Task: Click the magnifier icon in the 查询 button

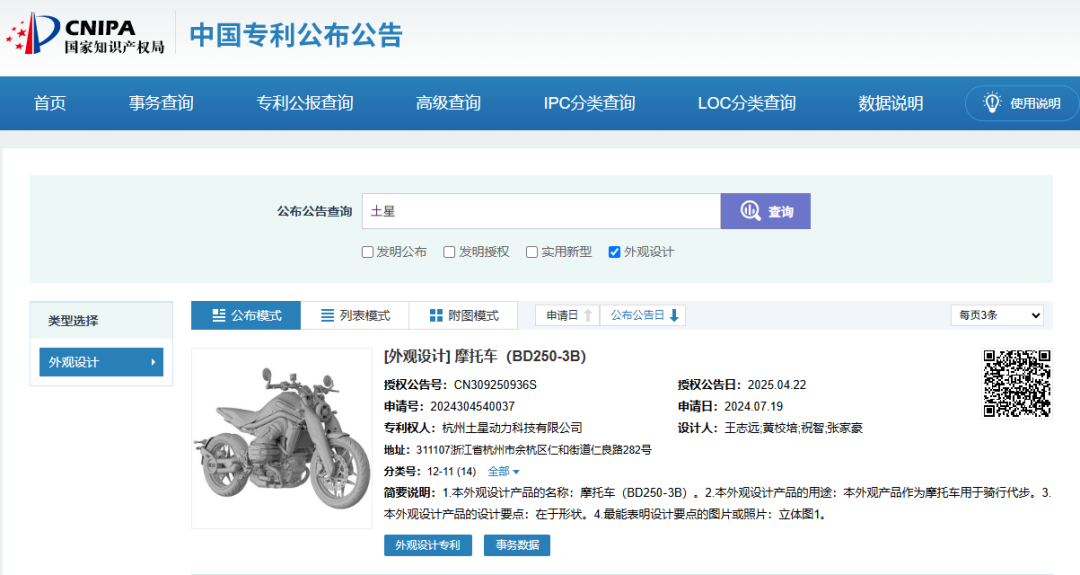Action: point(750,211)
